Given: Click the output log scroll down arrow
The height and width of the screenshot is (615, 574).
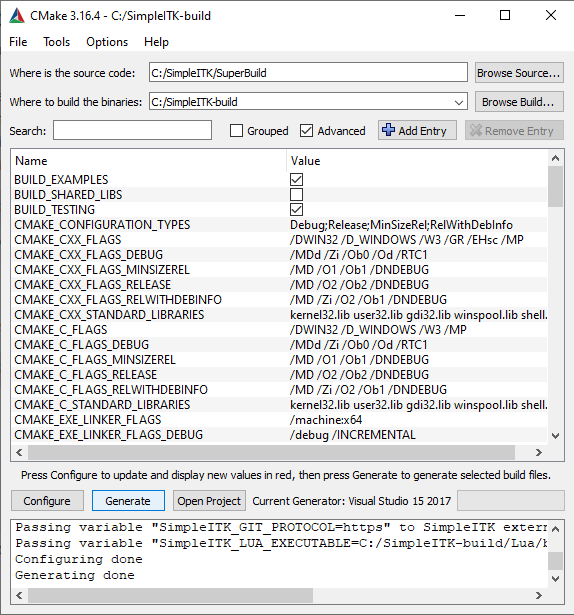Looking at the screenshot, I should point(556,579).
